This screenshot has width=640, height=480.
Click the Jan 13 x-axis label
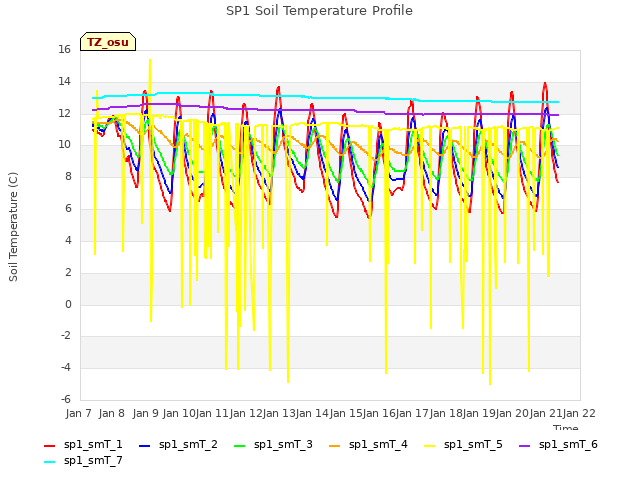279,413
